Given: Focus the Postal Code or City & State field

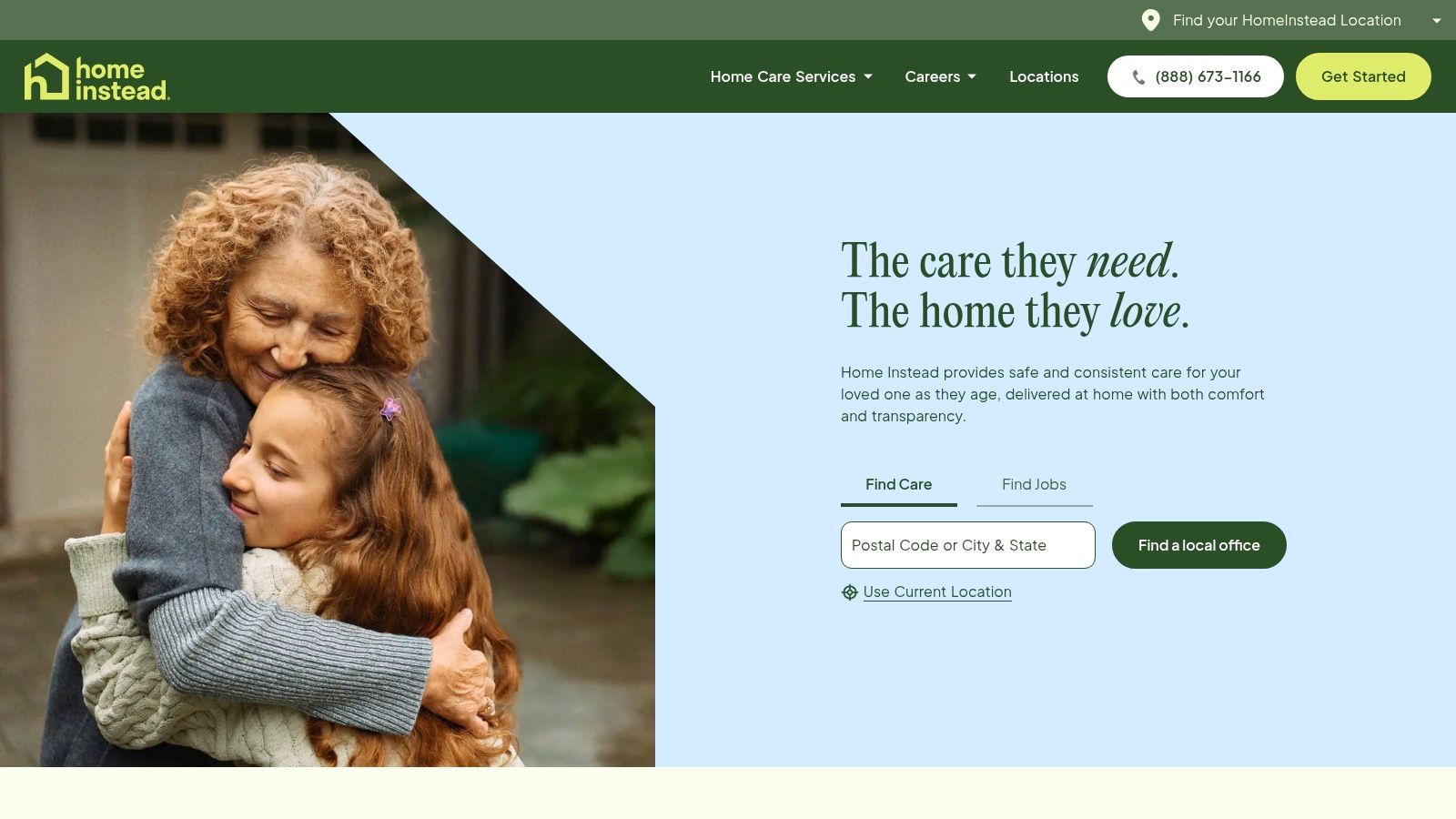Looking at the screenshot, I should 967,545.
